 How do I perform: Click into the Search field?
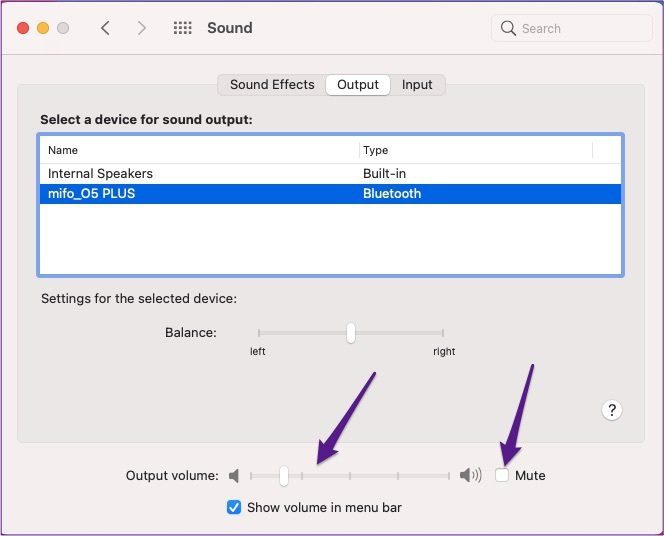[x=571, y=28]
